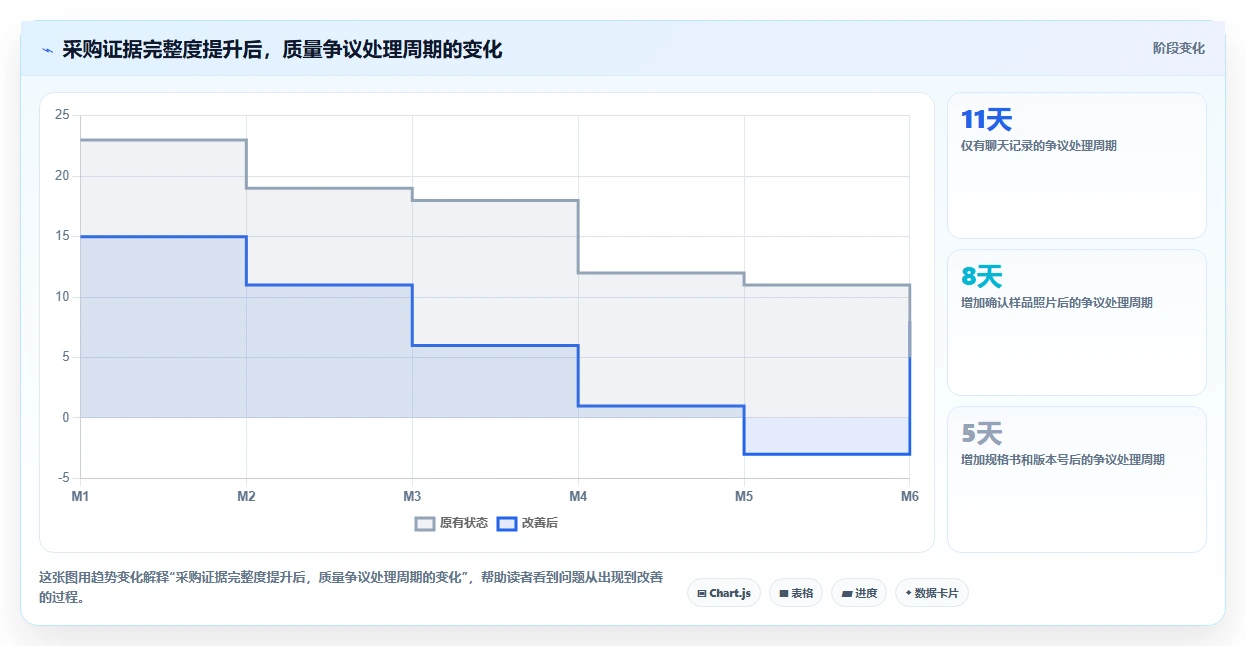Click the 数据卡片 tag button
This screenshot has height=646, width=1246.
[x=932, y=593]
